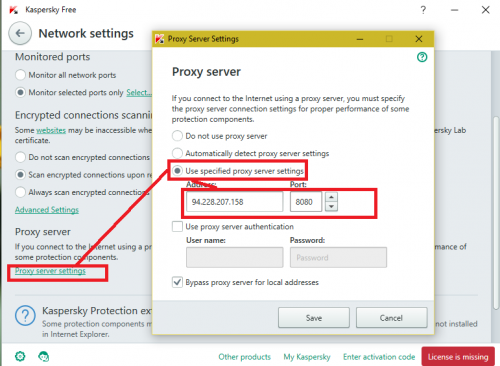The image size is (500, 366).
Task: Click the Enter activation code link
Action: [x=379, y=357]
